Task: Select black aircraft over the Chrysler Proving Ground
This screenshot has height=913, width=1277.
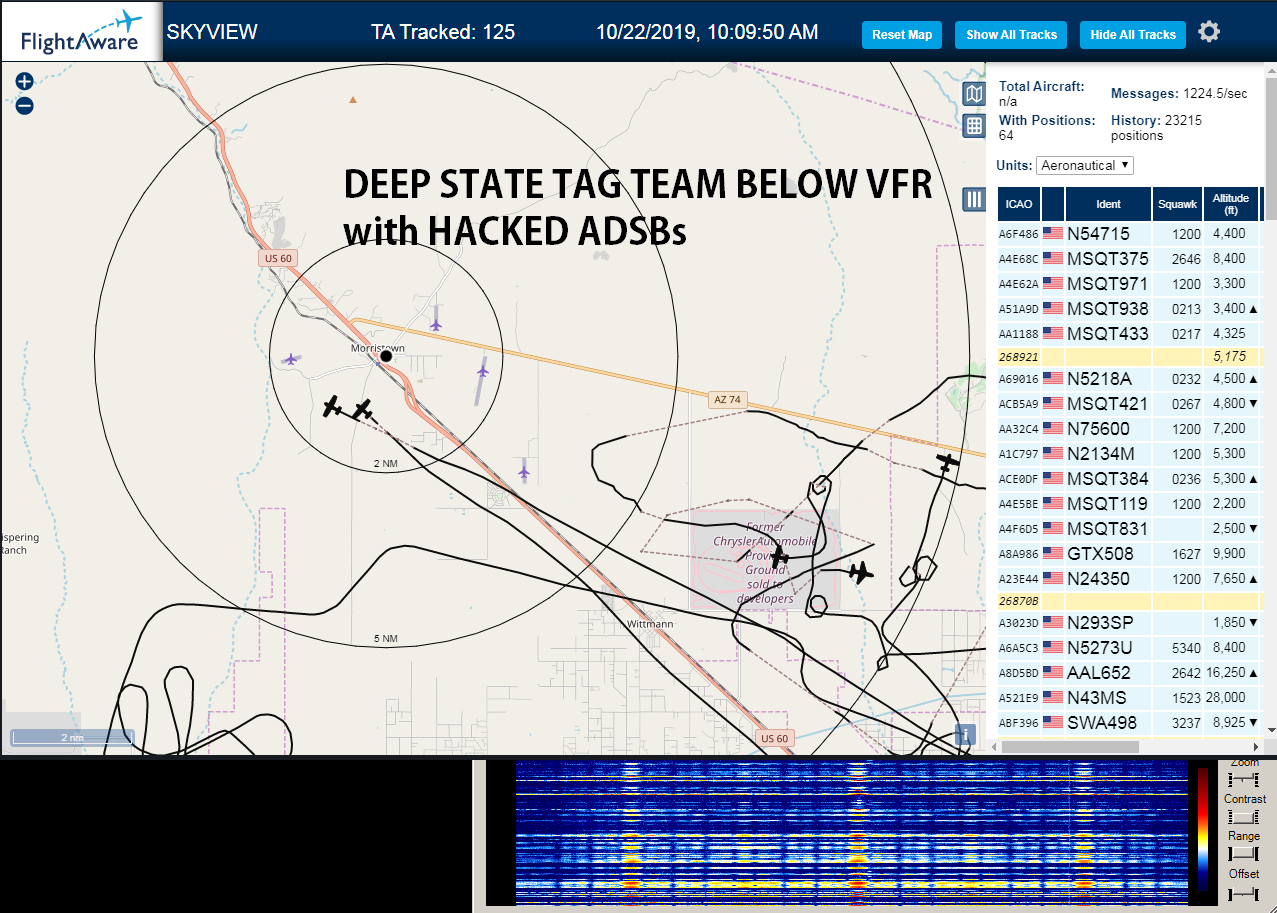Action: click(x=779, y=558)
